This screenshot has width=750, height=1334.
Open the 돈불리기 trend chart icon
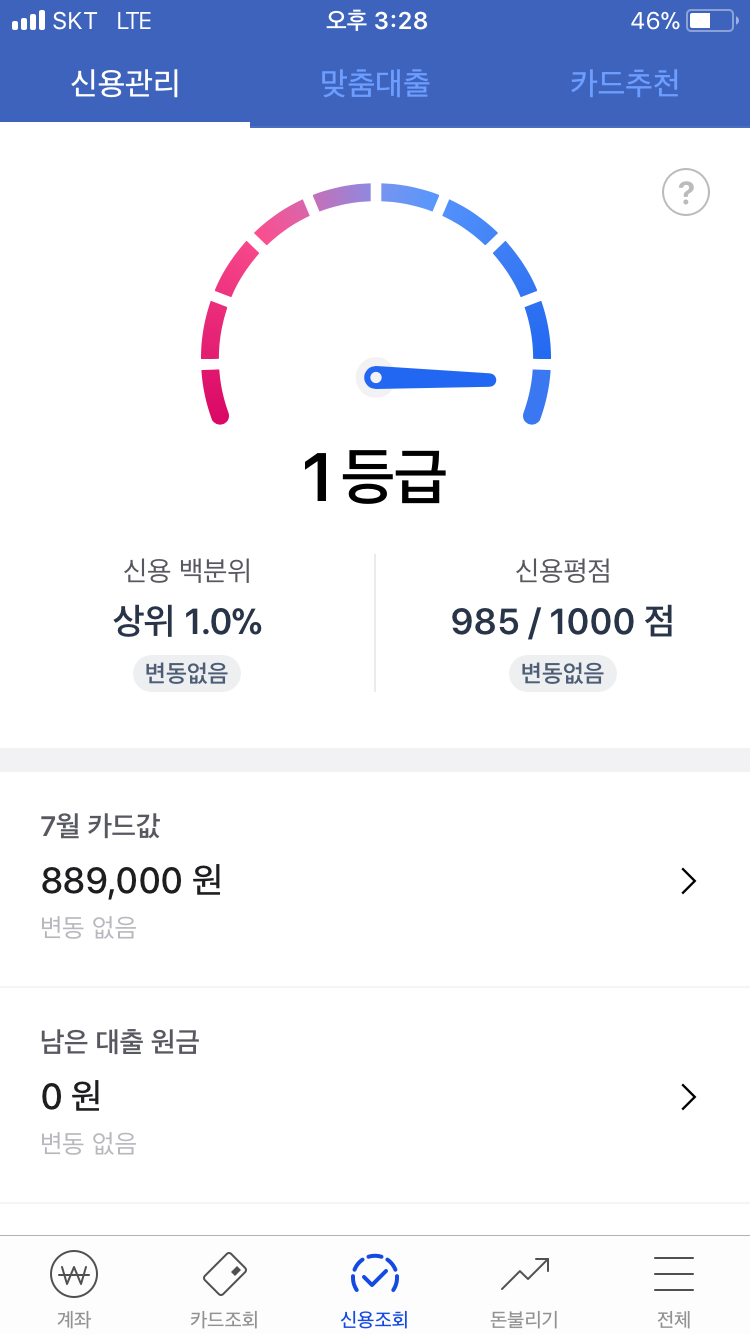(x=524, y=1274)
